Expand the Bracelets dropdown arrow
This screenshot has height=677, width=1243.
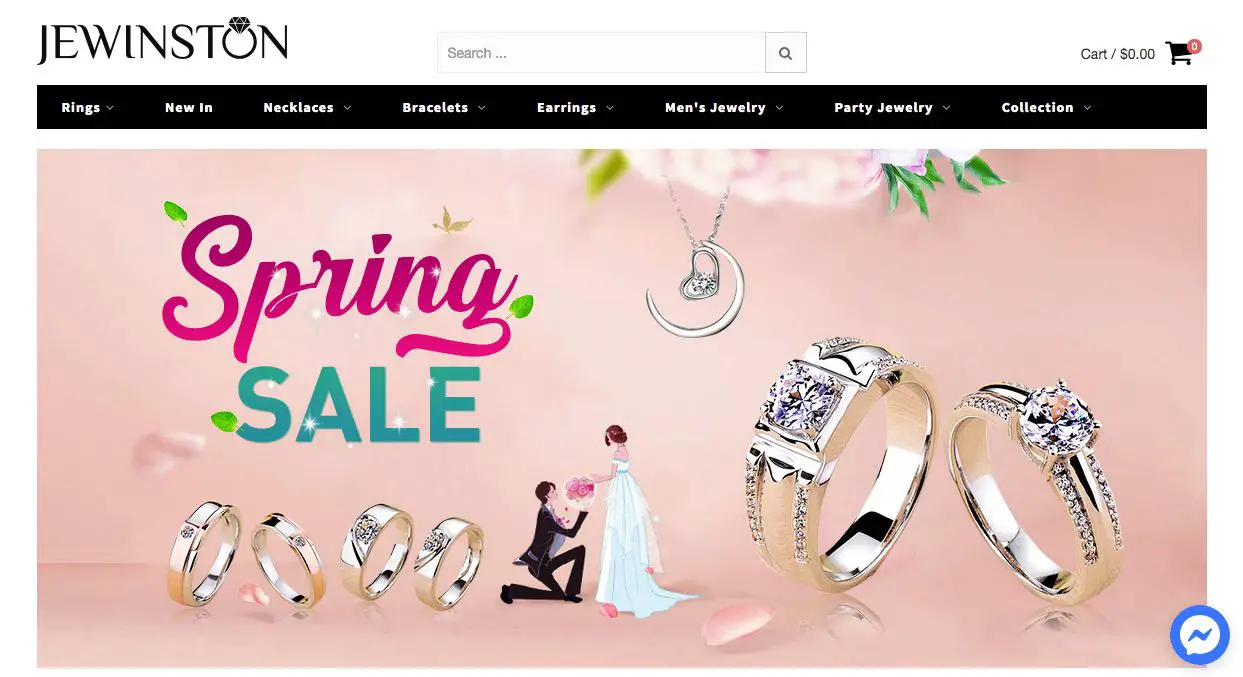[481, 108]
